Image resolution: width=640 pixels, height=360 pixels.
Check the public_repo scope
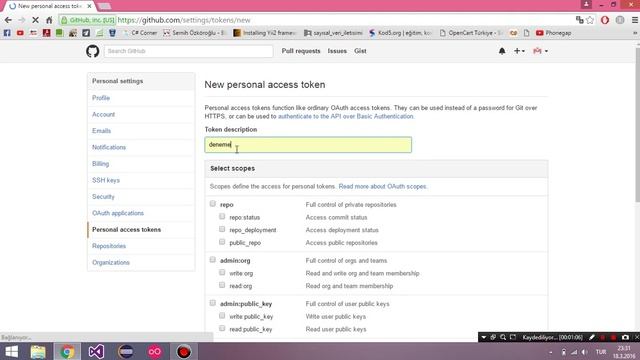click(222, 242)
